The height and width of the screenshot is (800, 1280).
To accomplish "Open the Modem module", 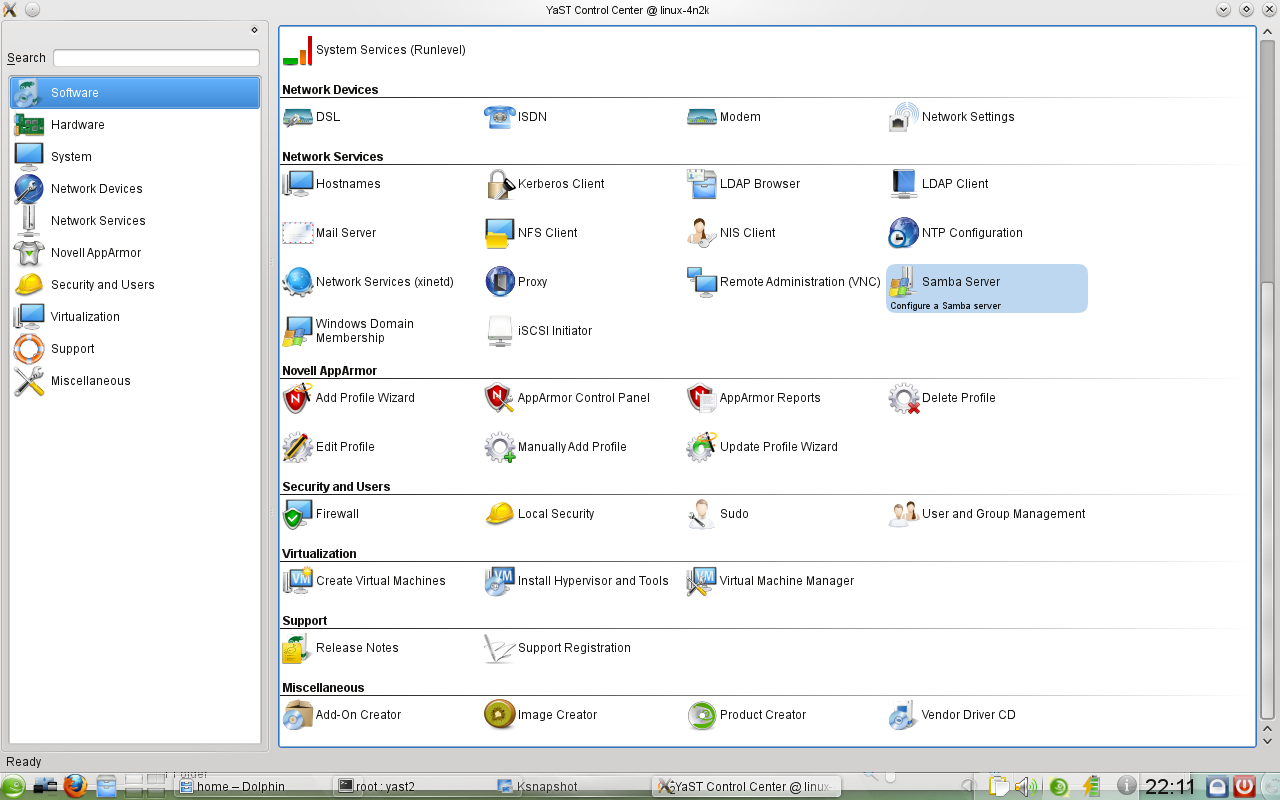I will tap(724, 117).
